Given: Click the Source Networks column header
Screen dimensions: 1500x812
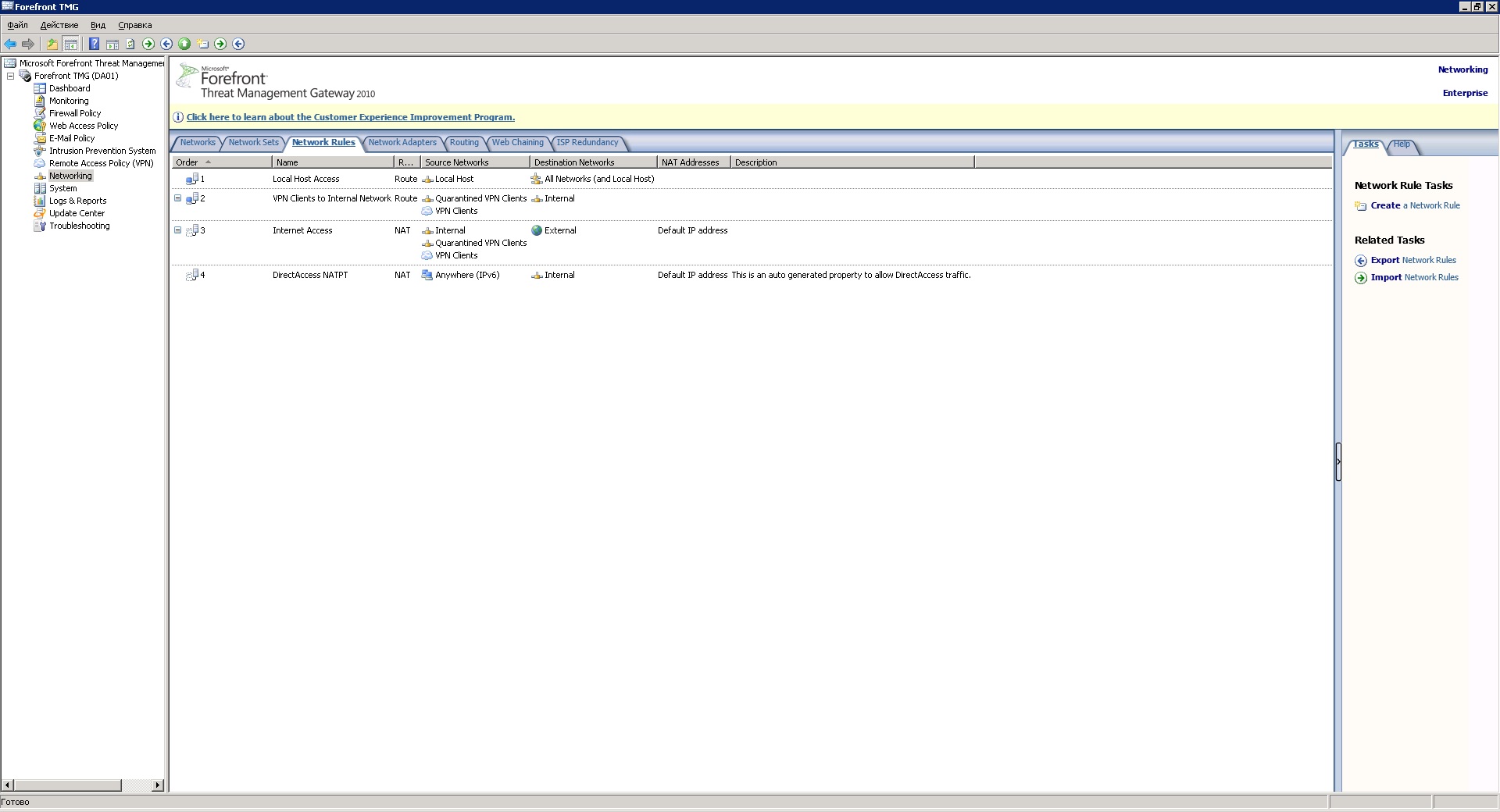Looking at the screenshot, I should pyautogui.click(x=475, y=162).
